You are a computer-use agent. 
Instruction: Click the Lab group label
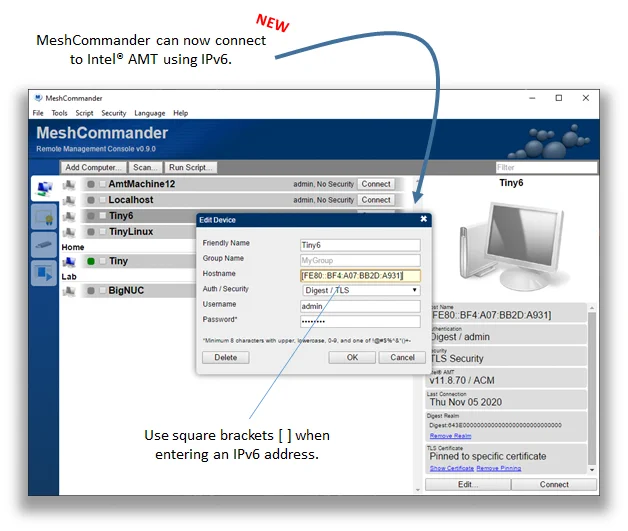69,277
